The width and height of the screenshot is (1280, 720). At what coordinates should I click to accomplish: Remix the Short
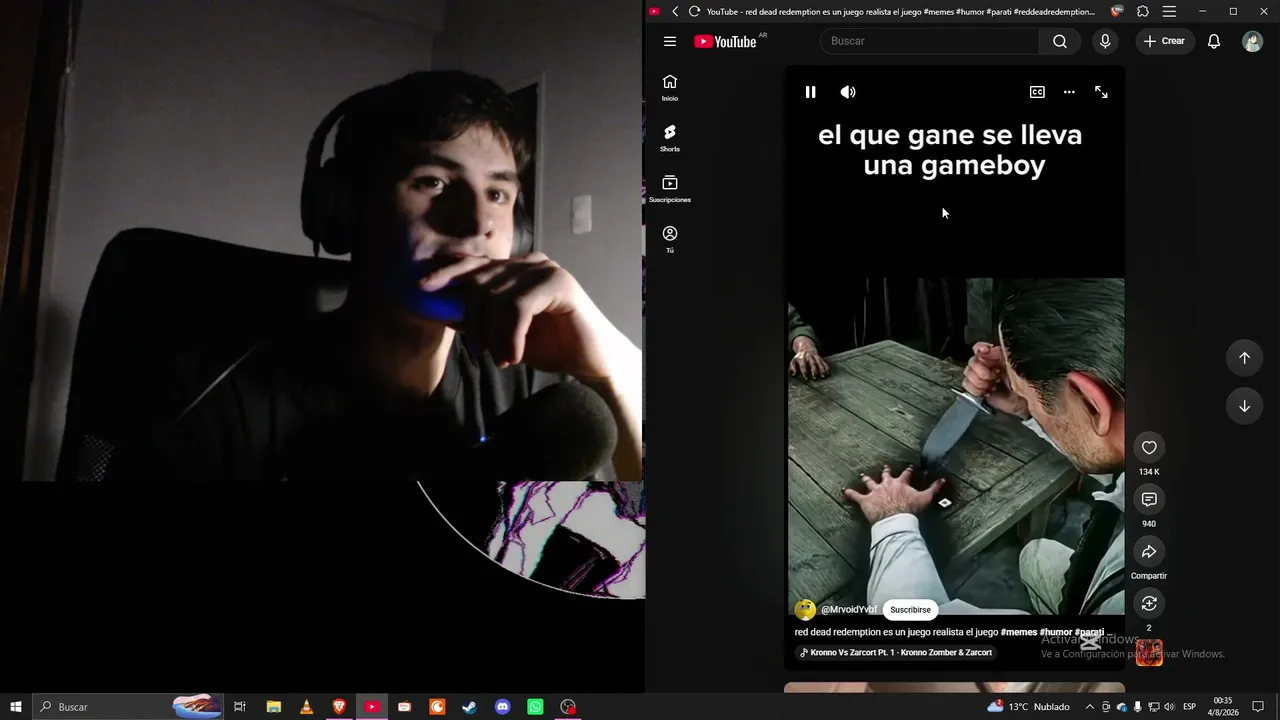pos(1149,604)
